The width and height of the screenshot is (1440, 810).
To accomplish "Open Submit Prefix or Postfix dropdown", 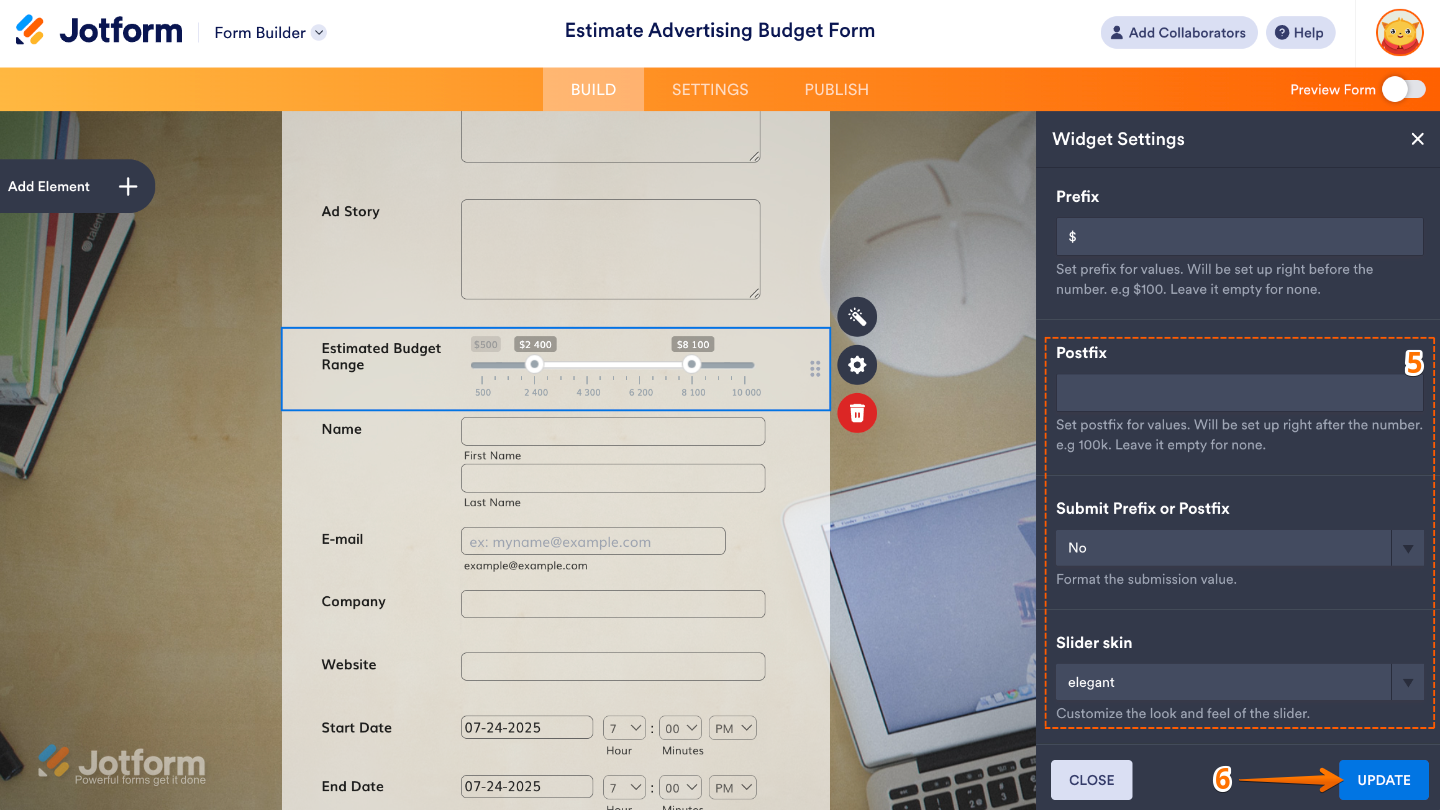I will [1239, 548].
